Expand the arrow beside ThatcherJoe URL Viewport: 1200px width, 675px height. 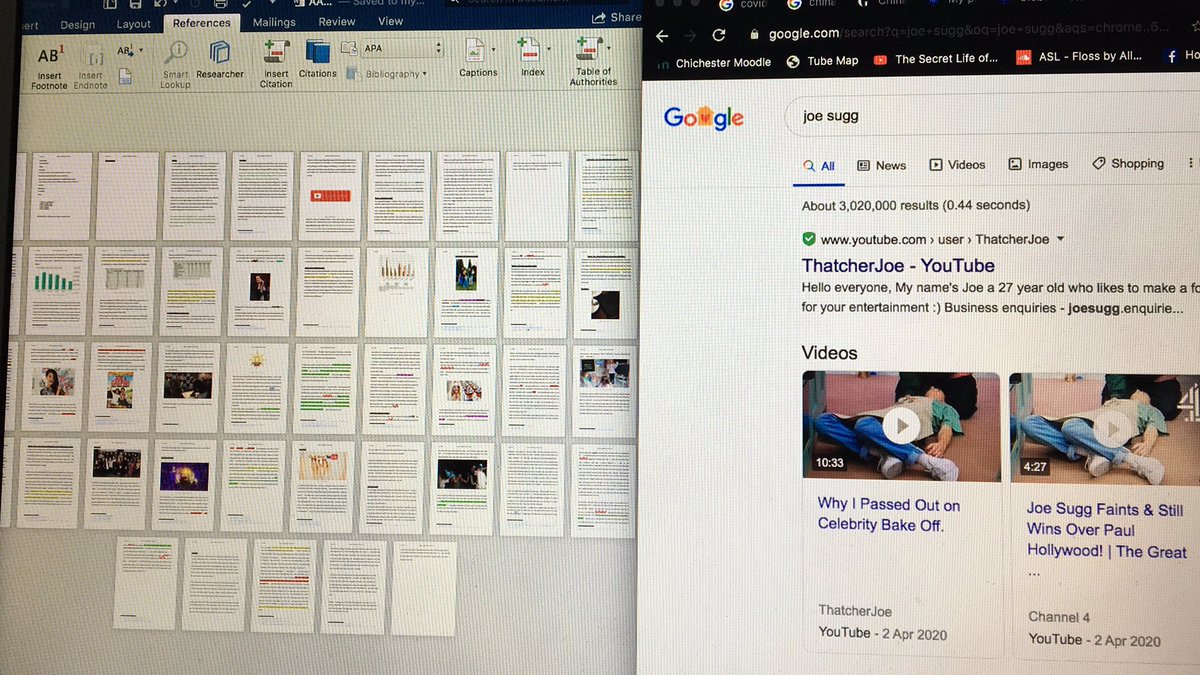coord(1061,239)
